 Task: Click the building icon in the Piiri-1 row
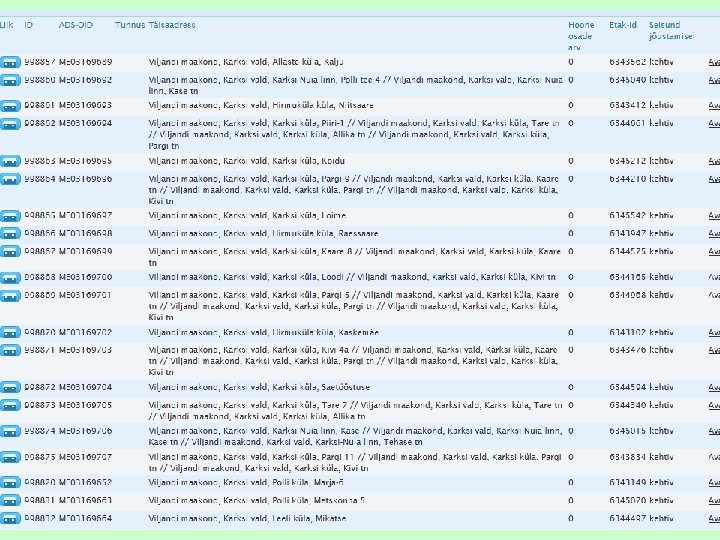pyautogui.click(x=10, y=124)
